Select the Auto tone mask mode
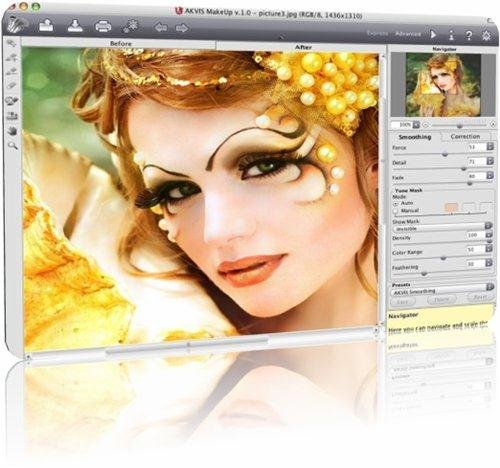The width and height of the screenshot is (500, 468). tap(396, 203)
